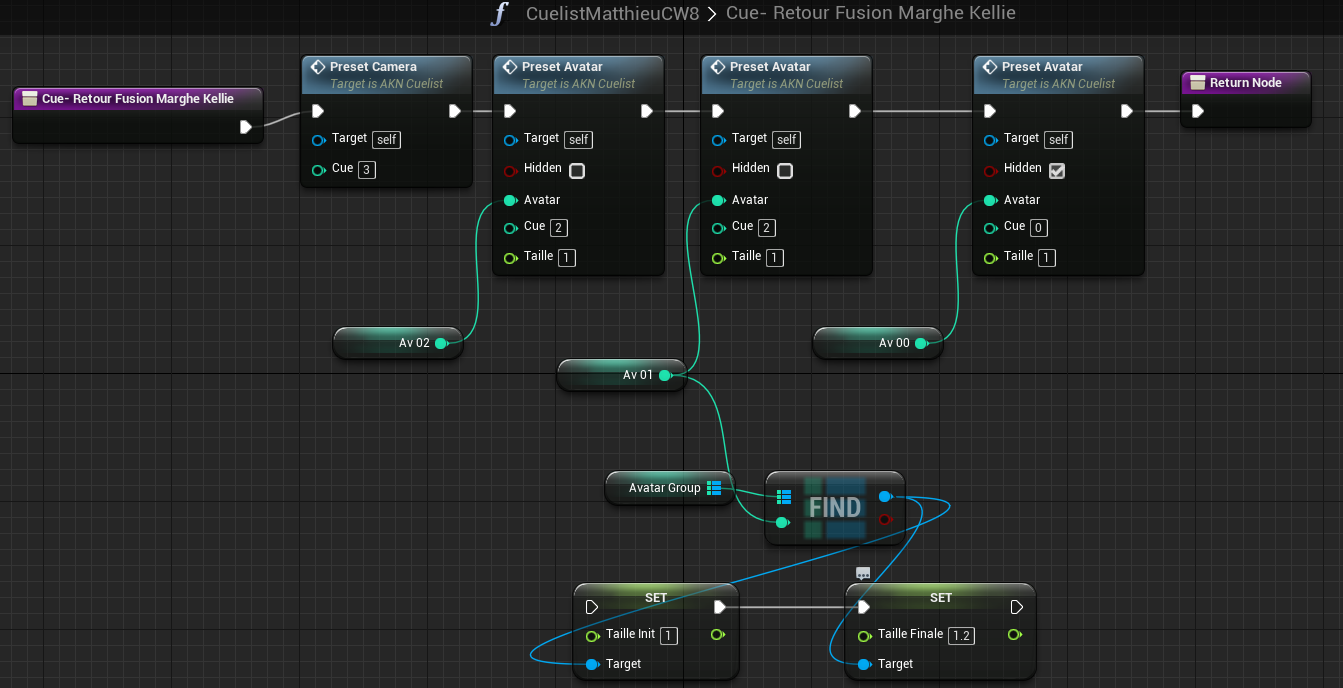Viewport: 1343px width, 688px height.
Task: Click the FIND node's green item input pin
Action: (783, 522)
